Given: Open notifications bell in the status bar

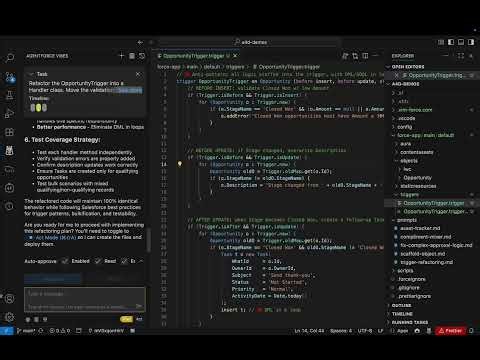Looking at the screenshot, I should coord(471,331).
